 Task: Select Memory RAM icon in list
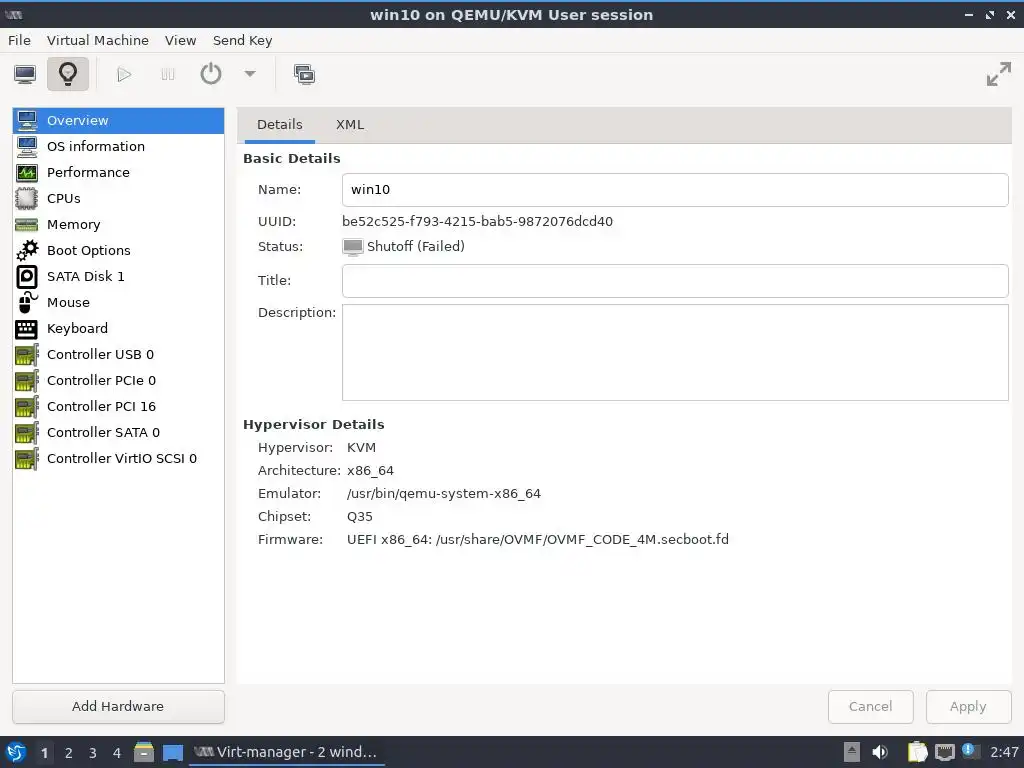tap(27, 225)
